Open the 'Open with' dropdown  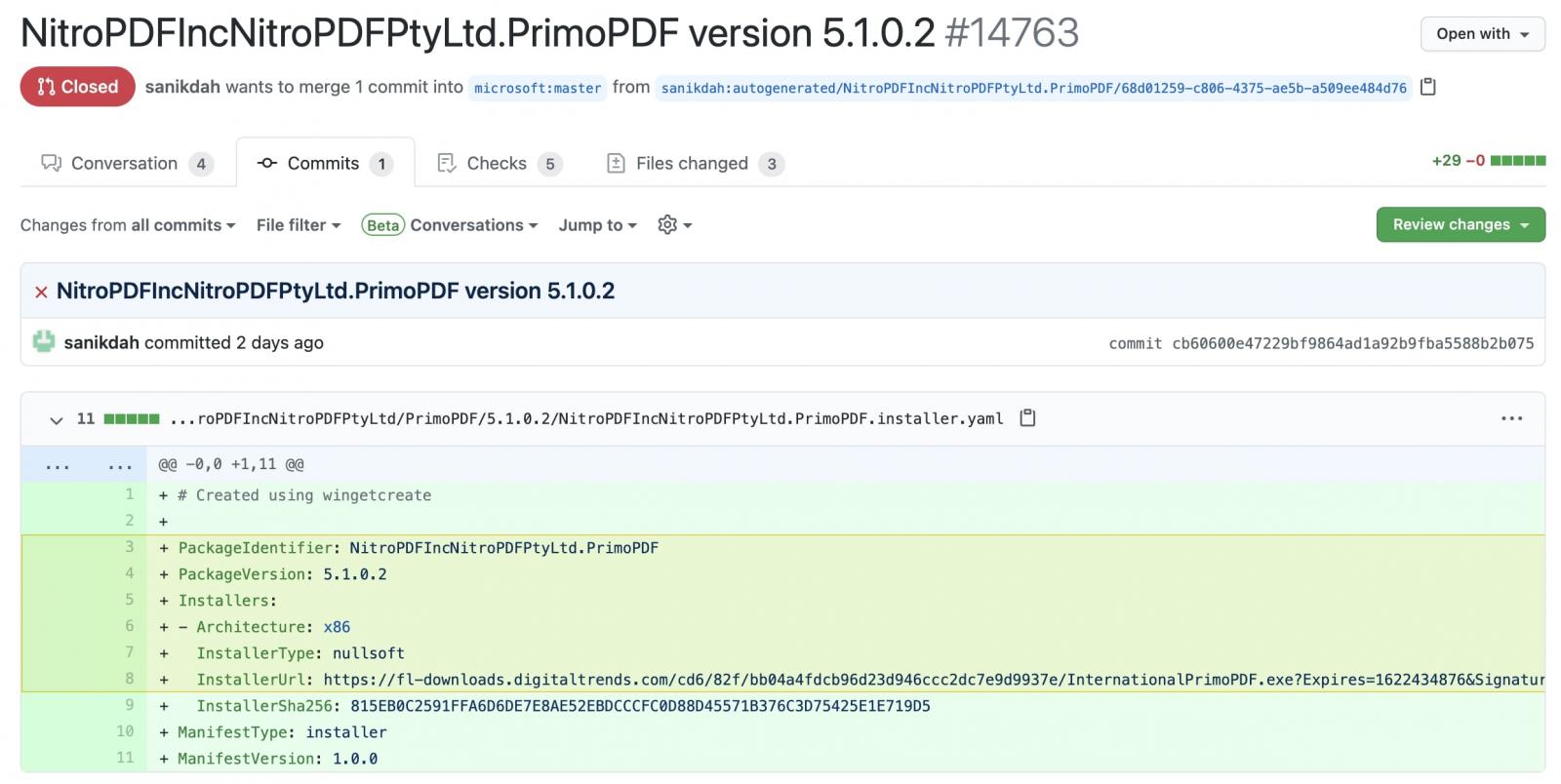point(1482,34)
